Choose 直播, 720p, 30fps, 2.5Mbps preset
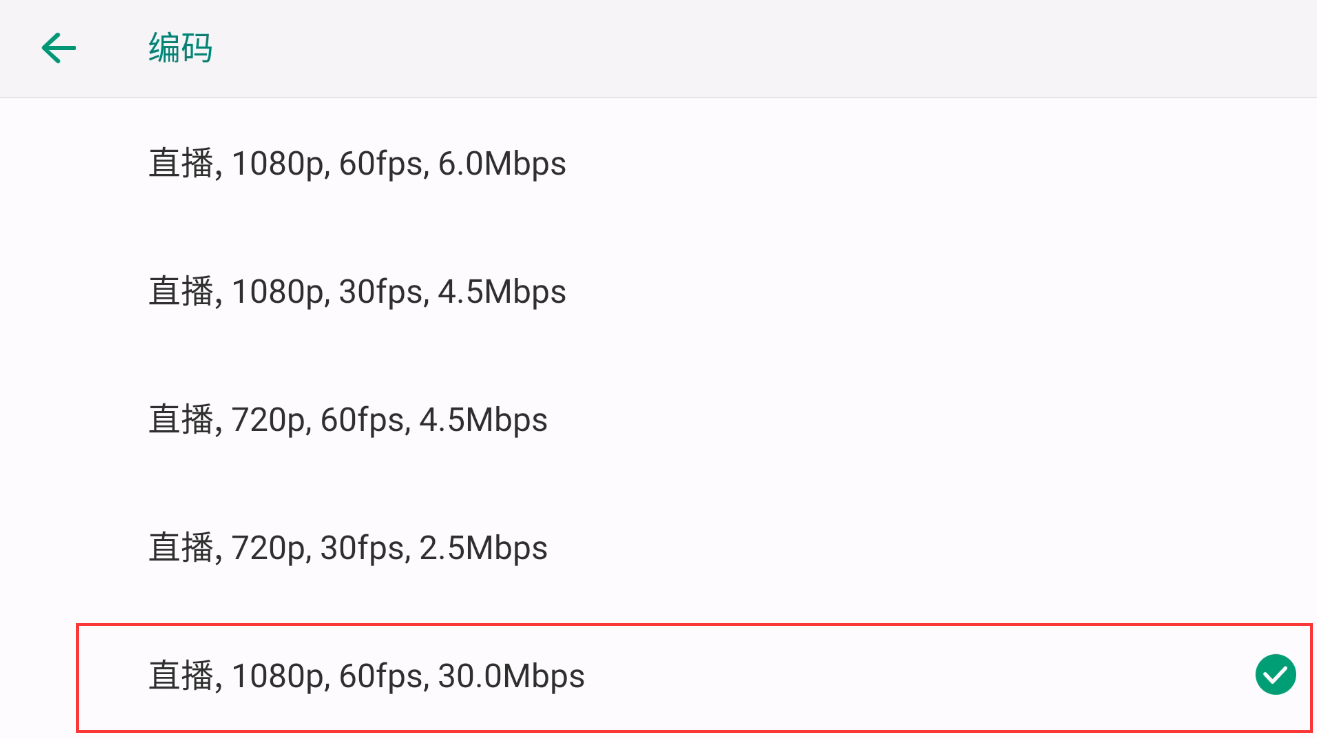The height and width of the screenshot is (739, 1317). pyautogui.click(x=658, y=548)
